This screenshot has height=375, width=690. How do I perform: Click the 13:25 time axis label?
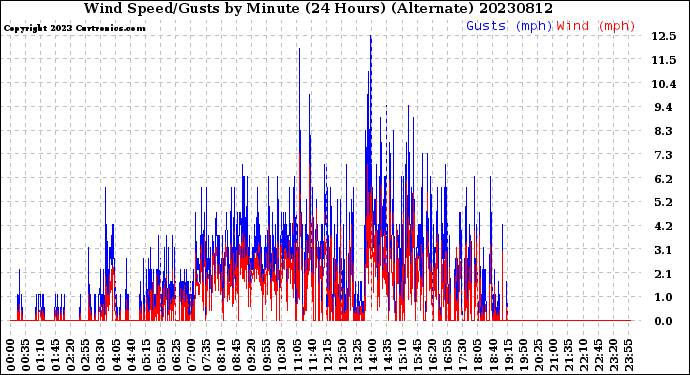(x=357, y=355)
